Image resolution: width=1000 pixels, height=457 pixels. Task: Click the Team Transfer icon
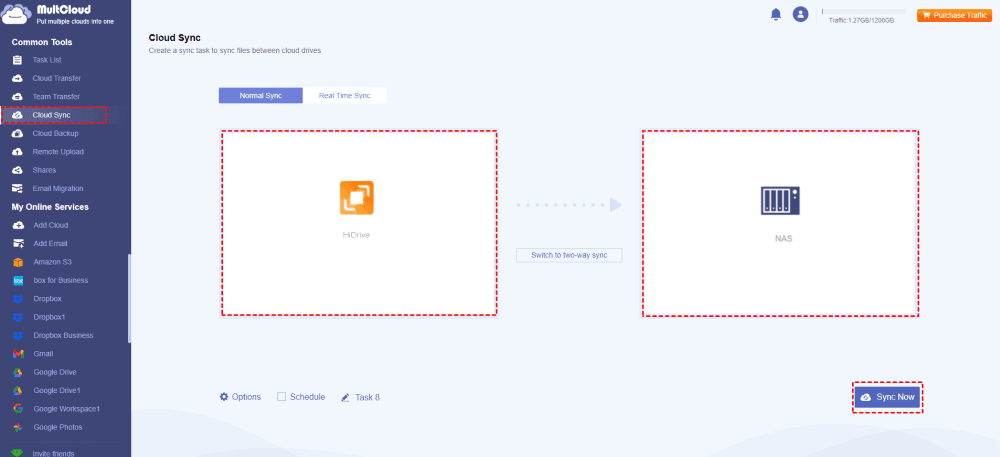coord(18,97)
